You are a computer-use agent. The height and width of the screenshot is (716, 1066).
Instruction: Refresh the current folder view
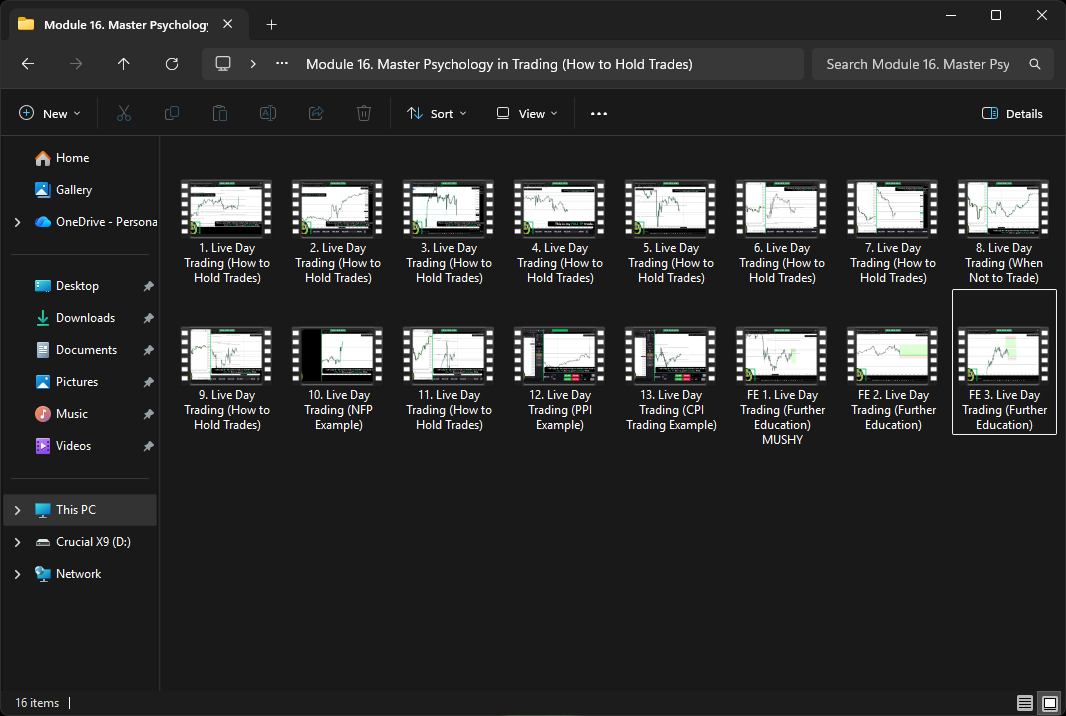(x=172, y=64)
